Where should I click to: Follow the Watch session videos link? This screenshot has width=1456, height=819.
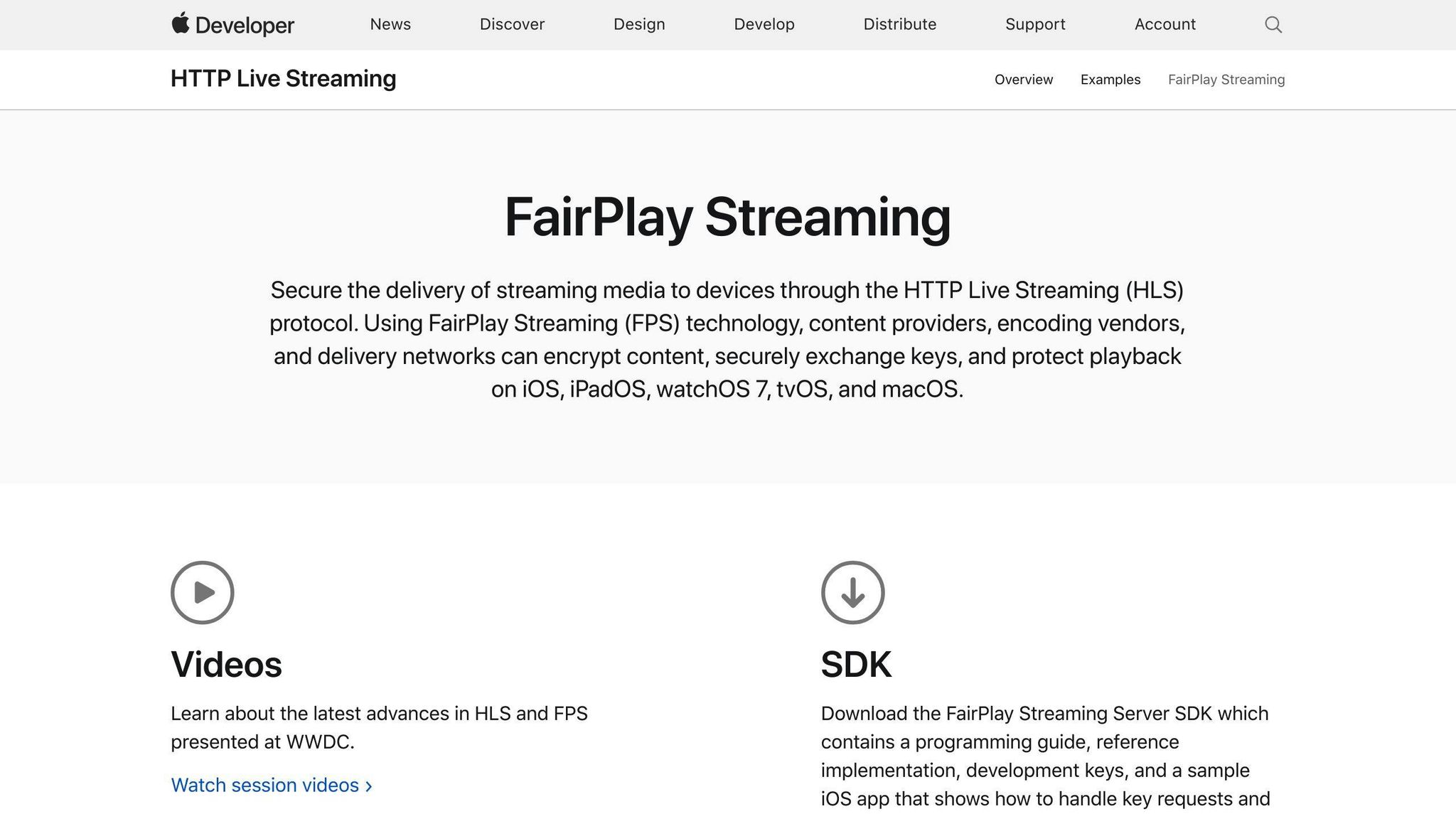coord(272,785)
